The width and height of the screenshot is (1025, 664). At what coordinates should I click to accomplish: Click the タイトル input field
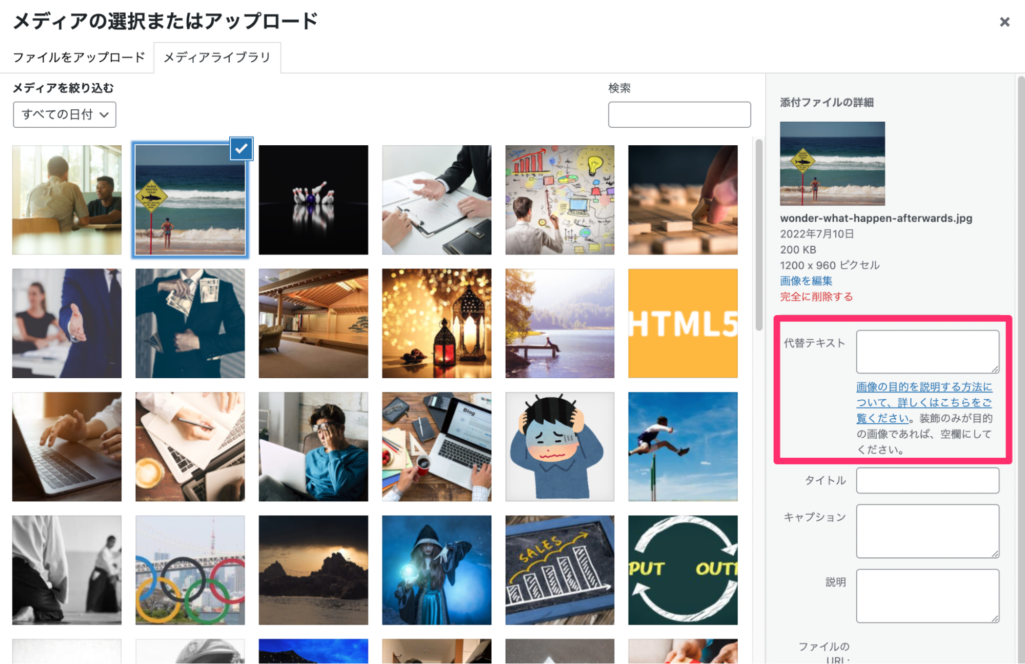(927, 480)
